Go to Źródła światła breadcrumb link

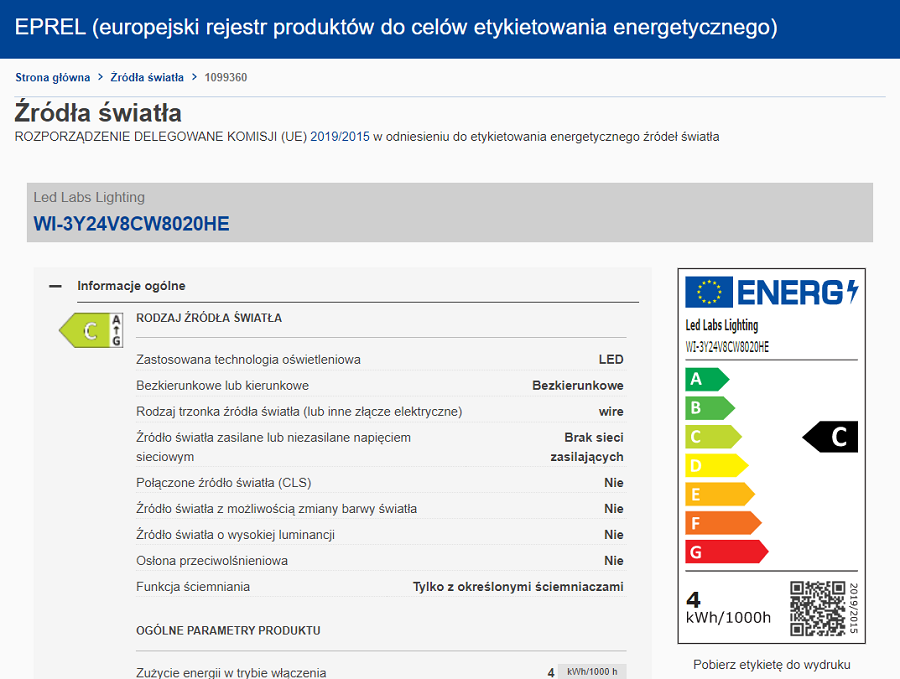(x=147, y=77)
